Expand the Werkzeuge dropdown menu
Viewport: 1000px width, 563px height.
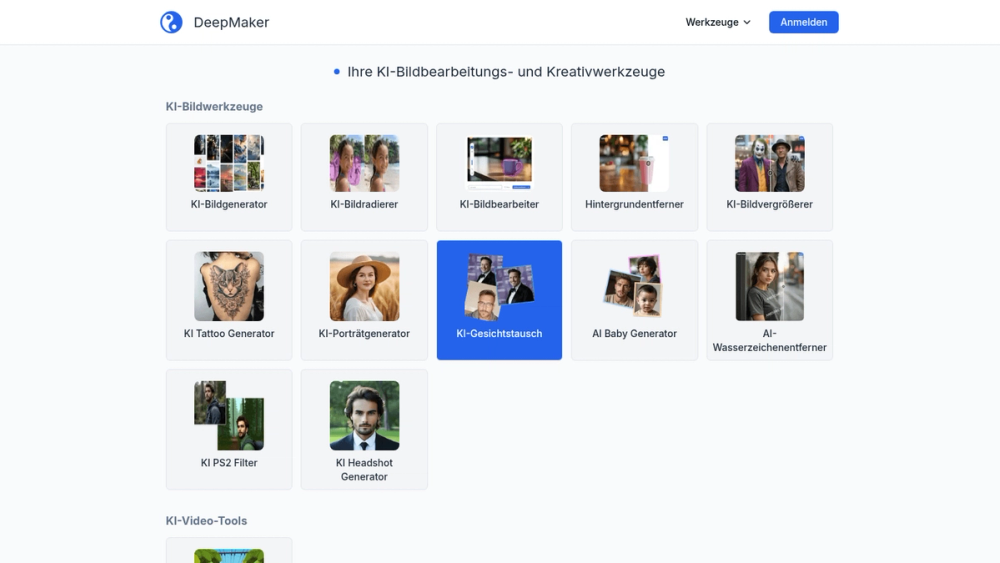[718, 22]
